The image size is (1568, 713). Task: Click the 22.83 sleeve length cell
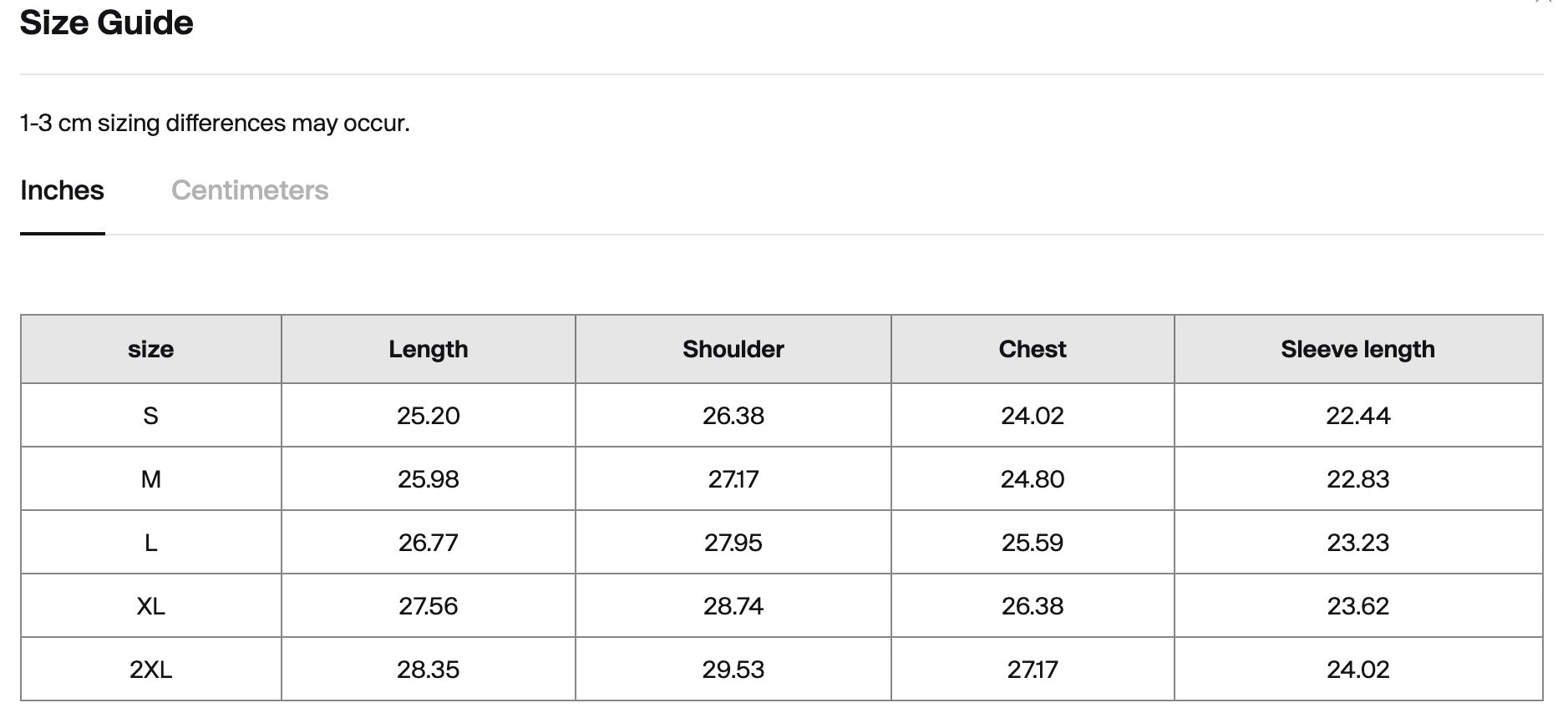(x=1357, y=479)
